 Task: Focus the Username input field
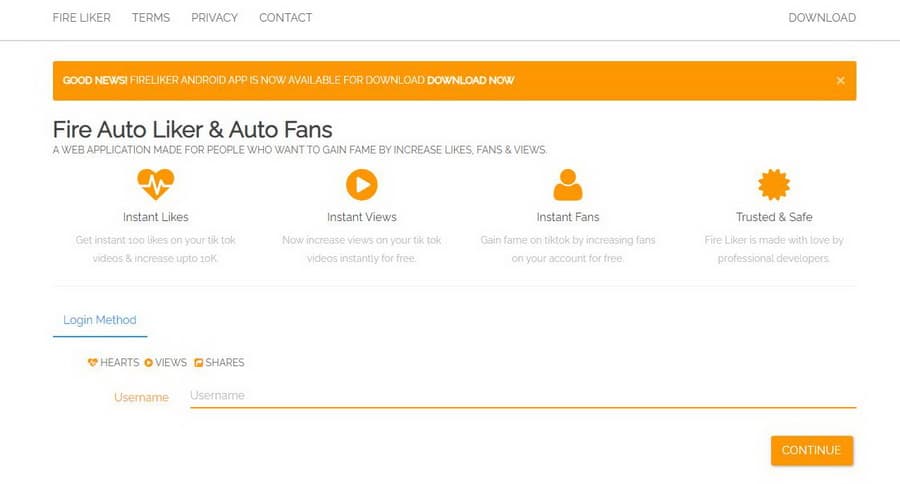coord(523,396)
